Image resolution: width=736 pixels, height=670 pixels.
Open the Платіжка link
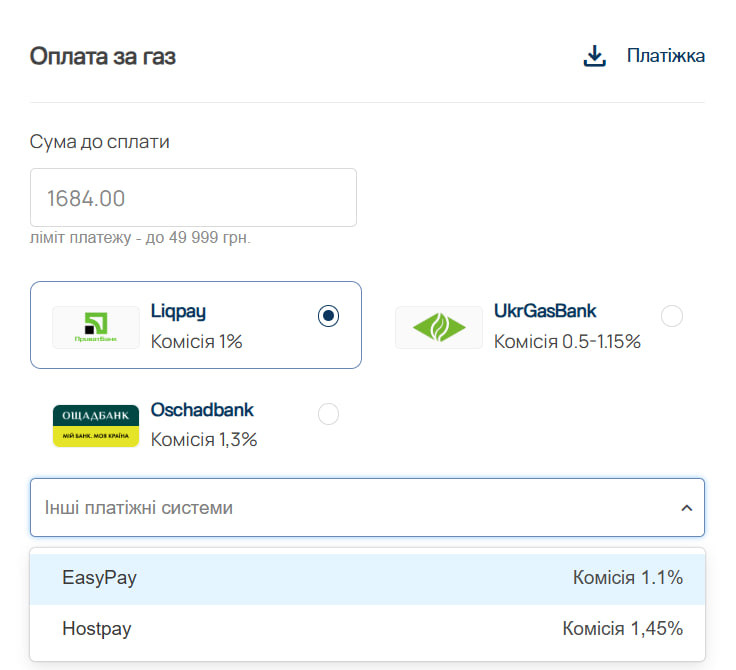(665, 56)
